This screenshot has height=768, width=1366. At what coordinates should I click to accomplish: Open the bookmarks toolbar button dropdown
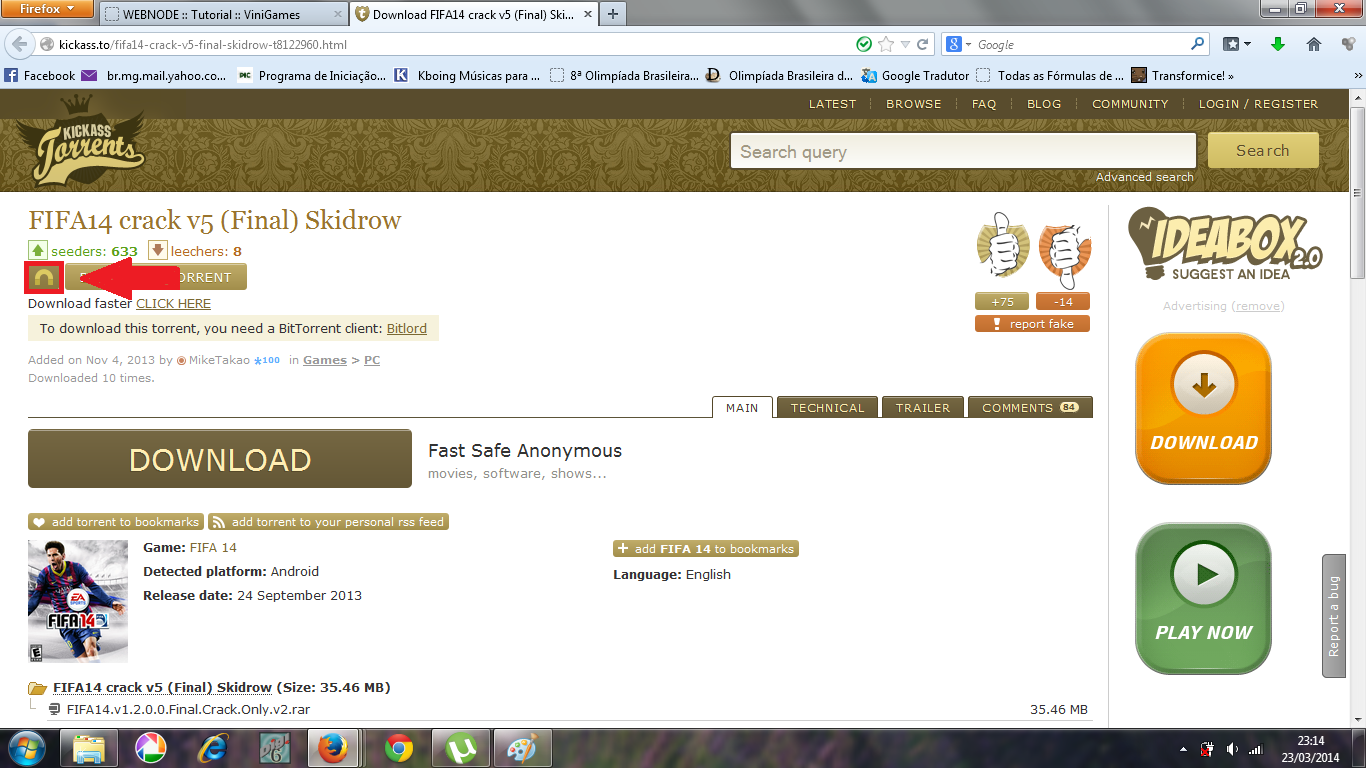pos(1237,45)
